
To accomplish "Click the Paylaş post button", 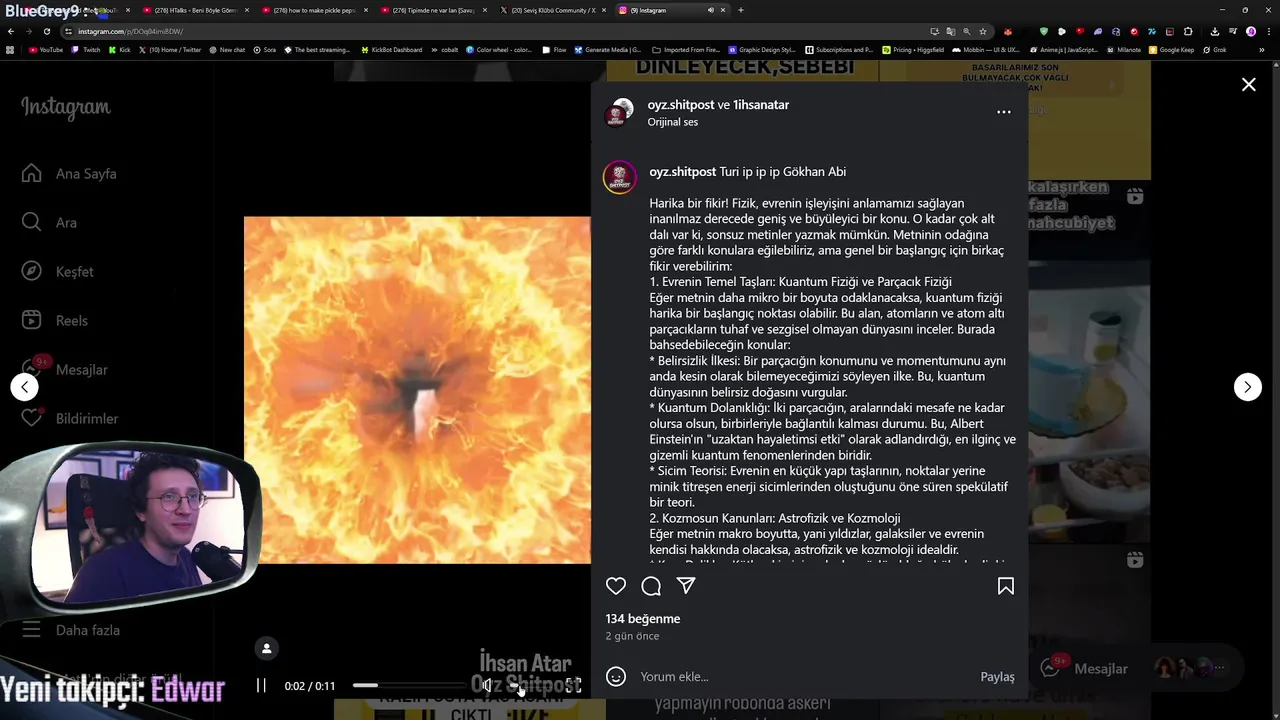I will click(x=997, y=677).
